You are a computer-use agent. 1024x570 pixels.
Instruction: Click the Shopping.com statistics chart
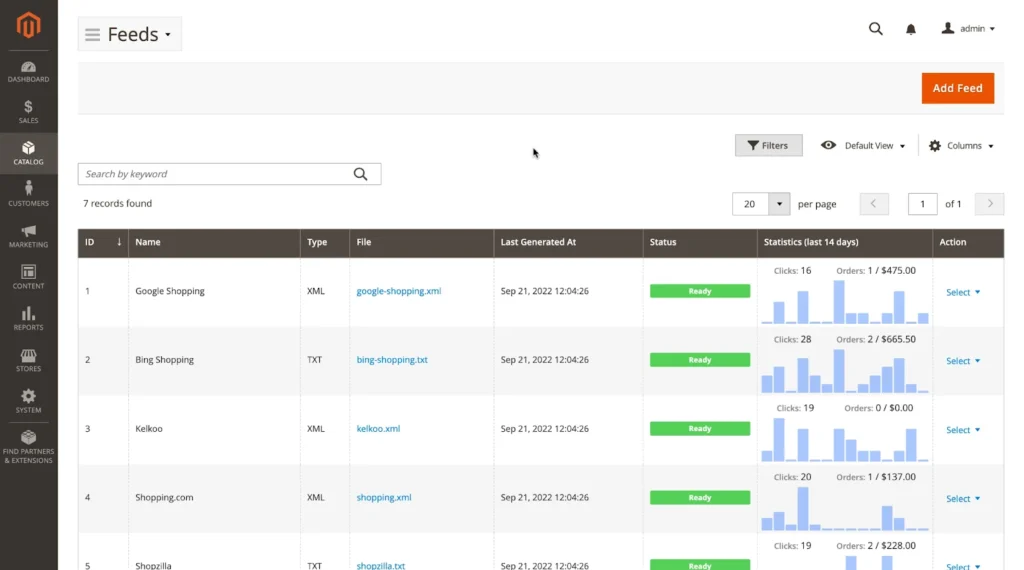click(844, 509)
